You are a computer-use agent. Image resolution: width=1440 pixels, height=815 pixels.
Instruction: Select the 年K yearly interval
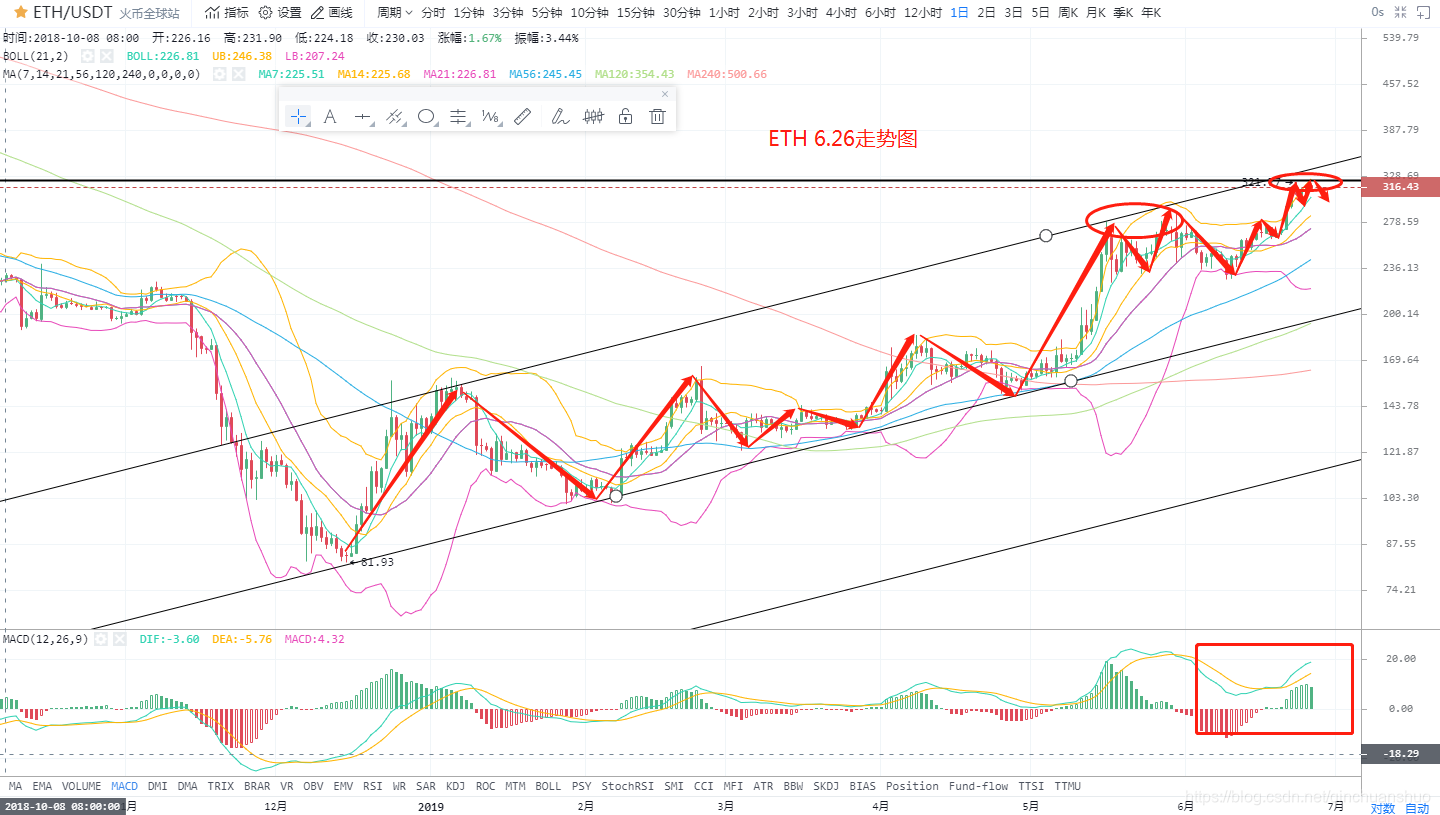click(x=1151, y=13)
